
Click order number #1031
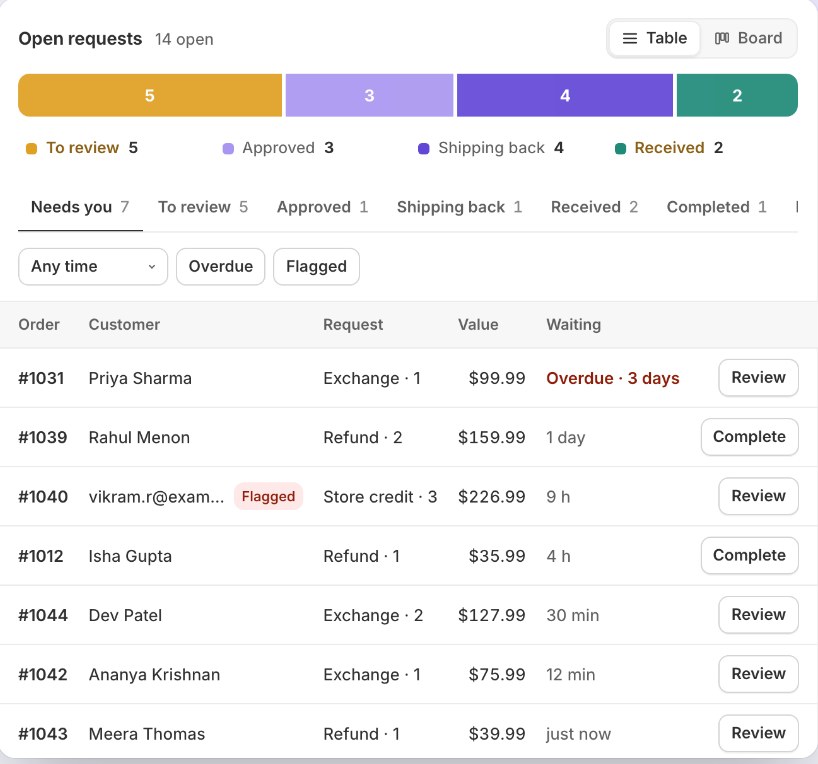(41, 378)
